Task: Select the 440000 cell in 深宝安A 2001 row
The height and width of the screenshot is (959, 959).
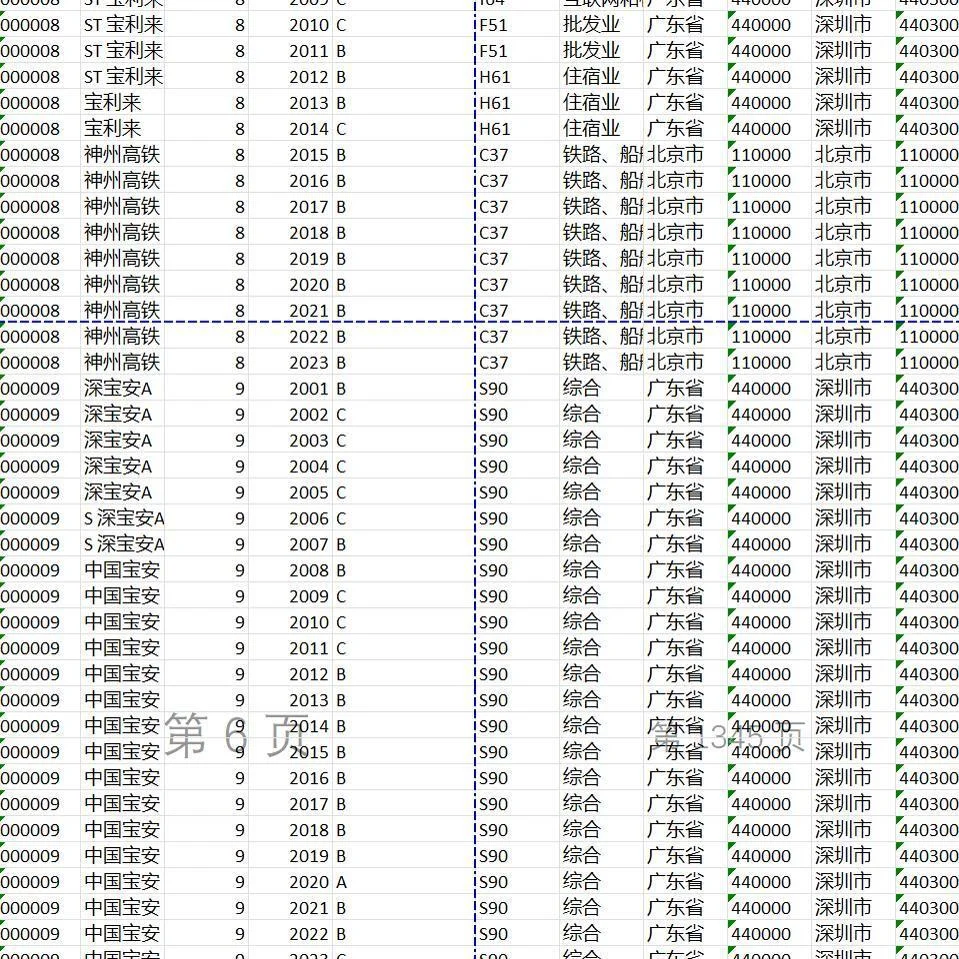Action: pos(769,389)
